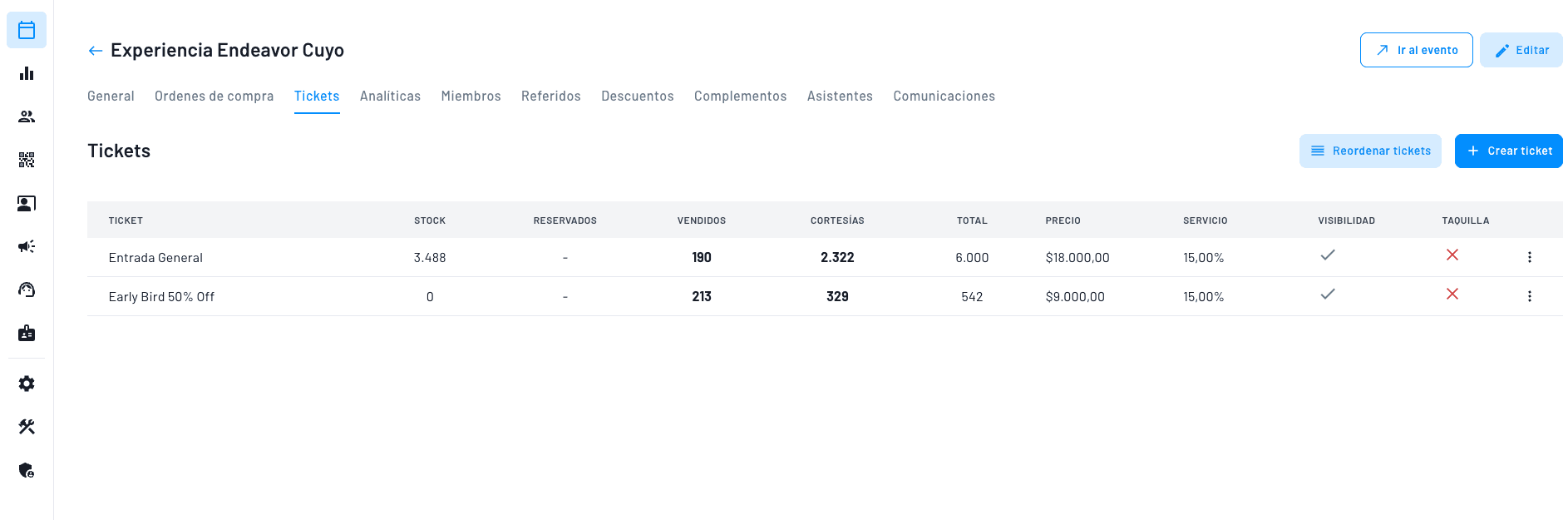Click the TICKET column header

pyautogui.click(x=126, y=220)
